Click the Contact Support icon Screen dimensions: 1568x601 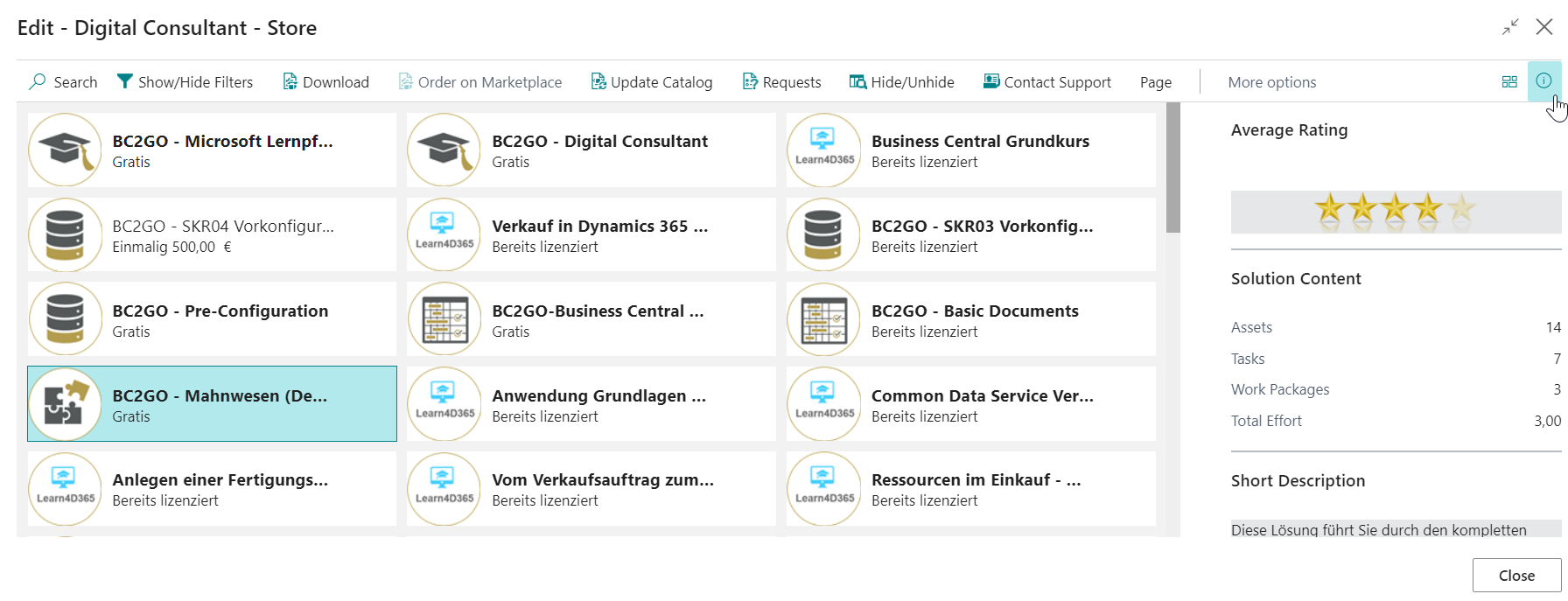pyautogui.click(x=991, y=81)
